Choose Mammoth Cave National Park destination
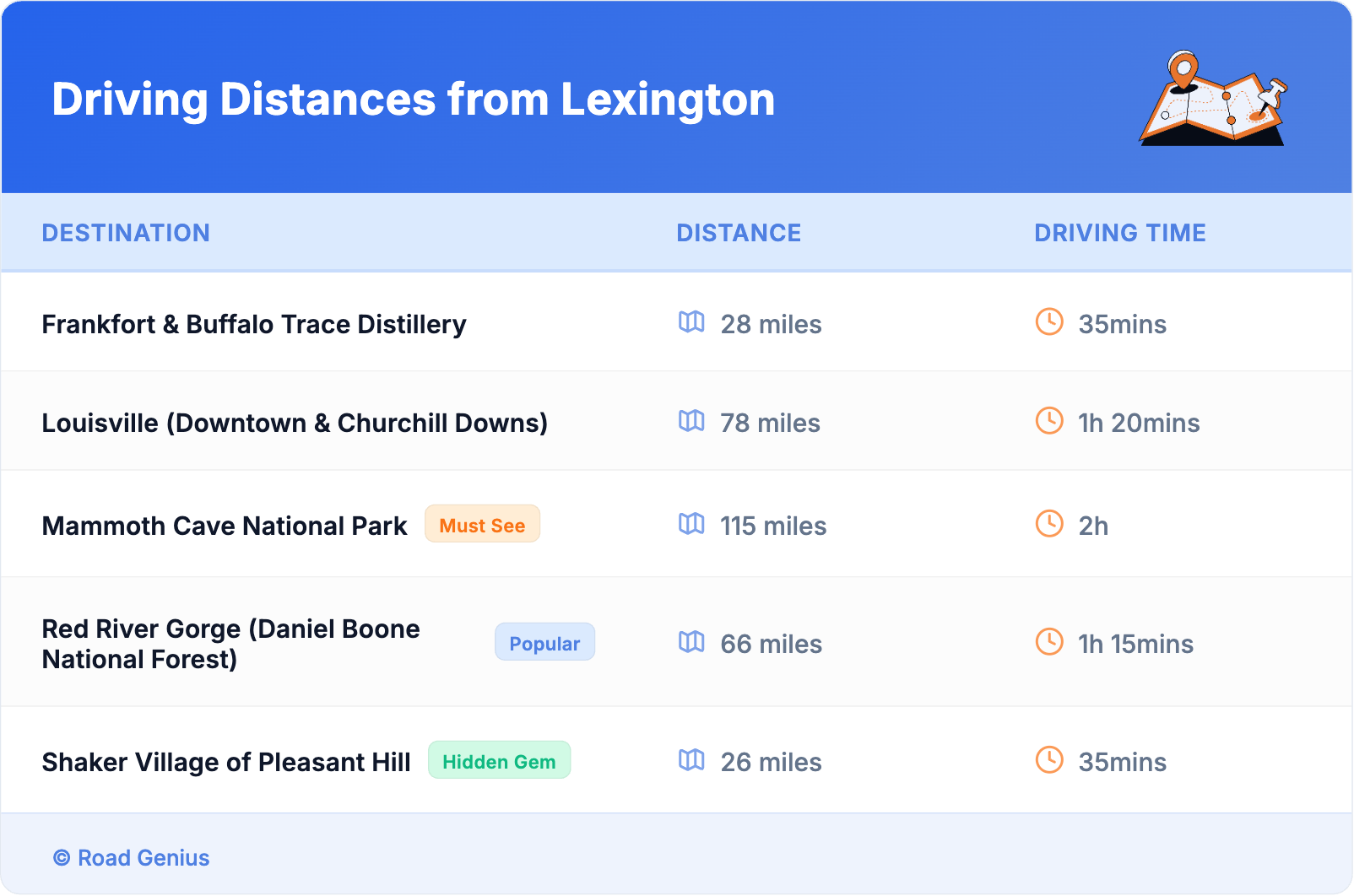1354x896 pixels. 225,526
